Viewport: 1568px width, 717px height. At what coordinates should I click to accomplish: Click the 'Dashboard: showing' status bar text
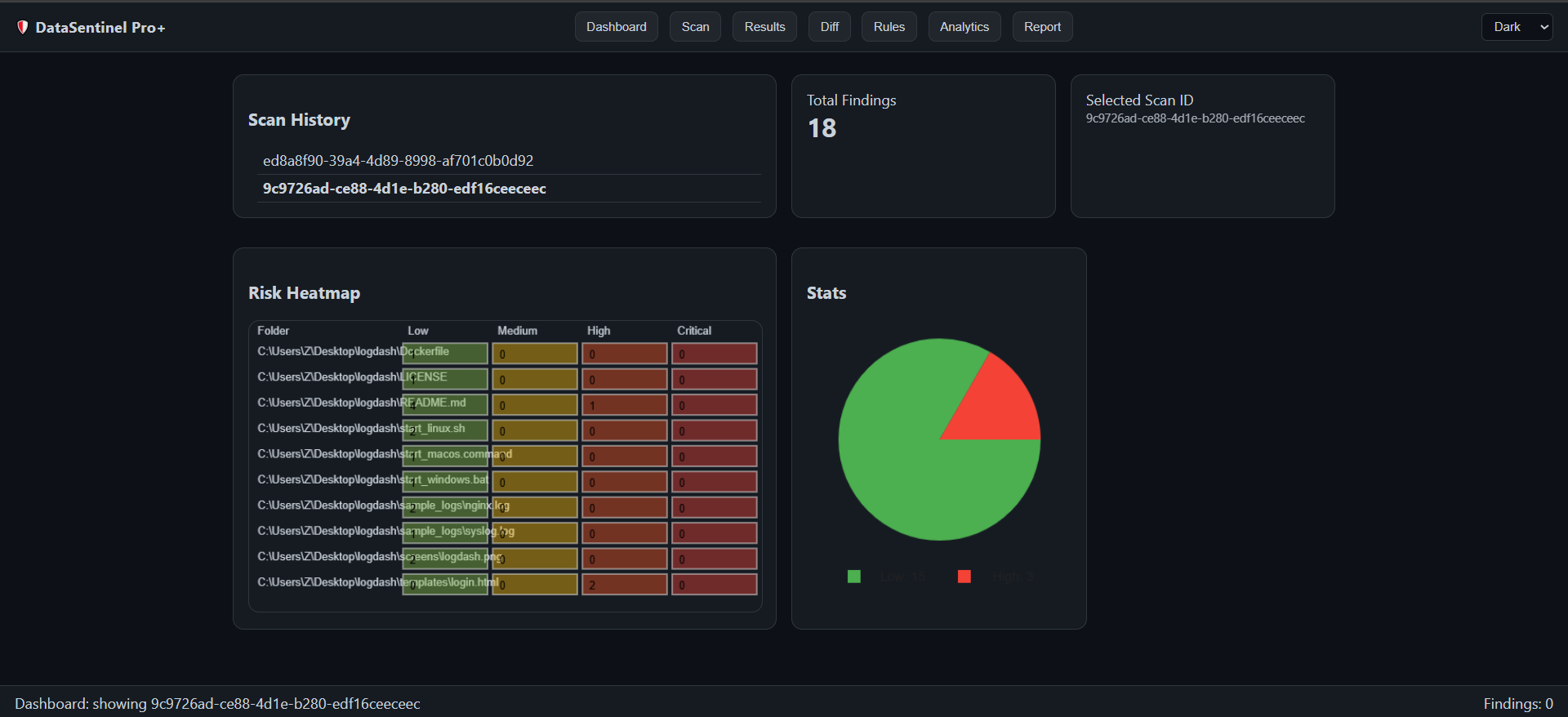[x=217, y=704]
